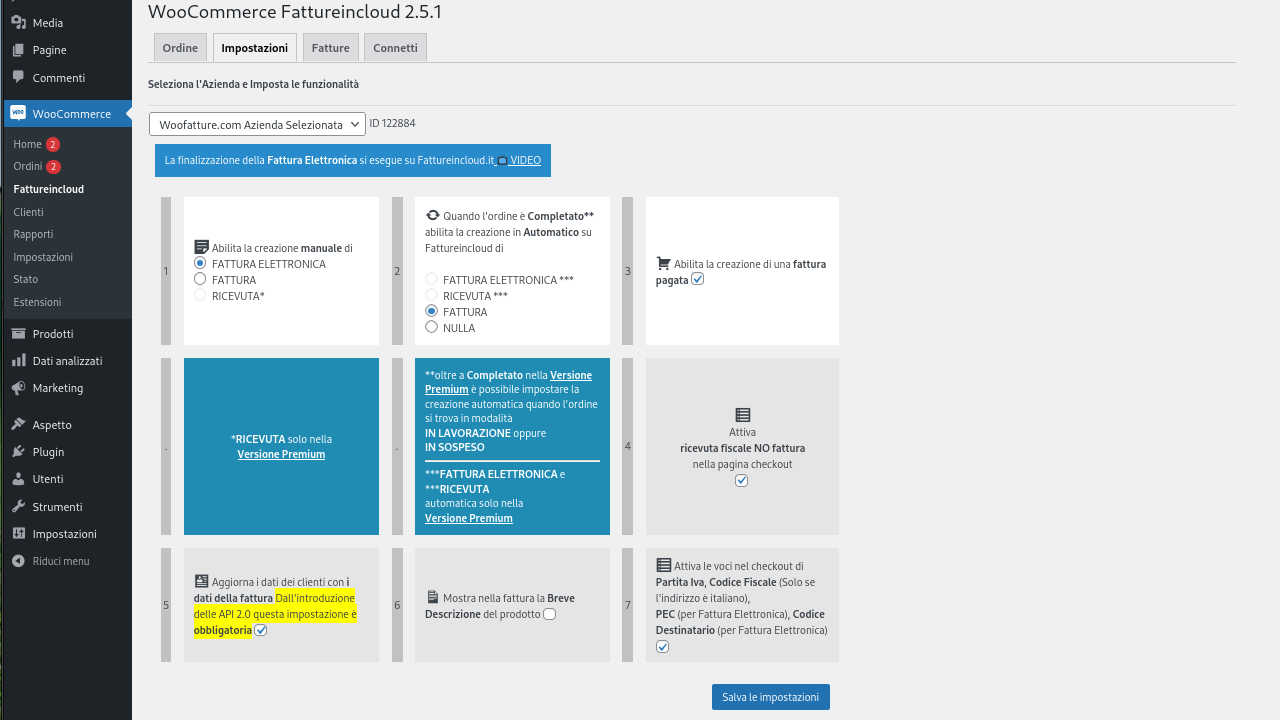Click the ID 122884 text
The image size is (1280, 720).
pyautogui.click(x=392, y=123)
